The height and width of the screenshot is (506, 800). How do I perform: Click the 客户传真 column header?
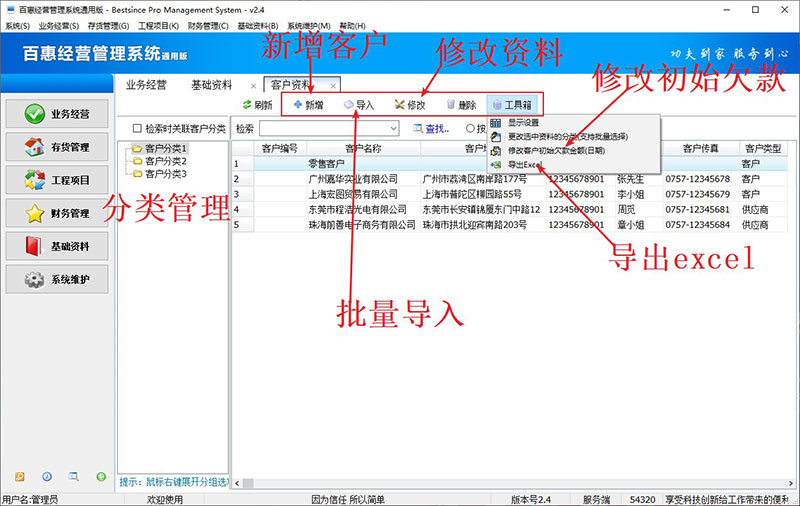pyautogui.click(x=701, y=148)
